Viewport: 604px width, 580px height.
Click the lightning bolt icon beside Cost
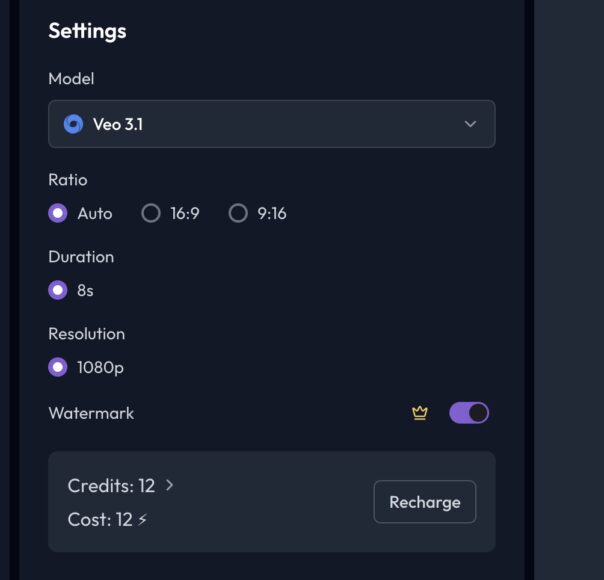(143, 519)
